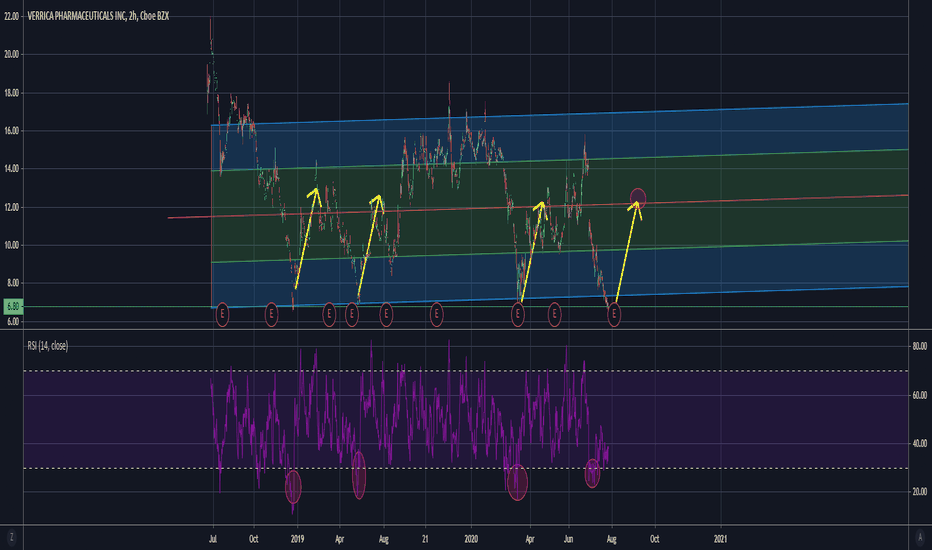Click the green 6.80 current price label
The image size is (932, 550).
coord(12,307)
